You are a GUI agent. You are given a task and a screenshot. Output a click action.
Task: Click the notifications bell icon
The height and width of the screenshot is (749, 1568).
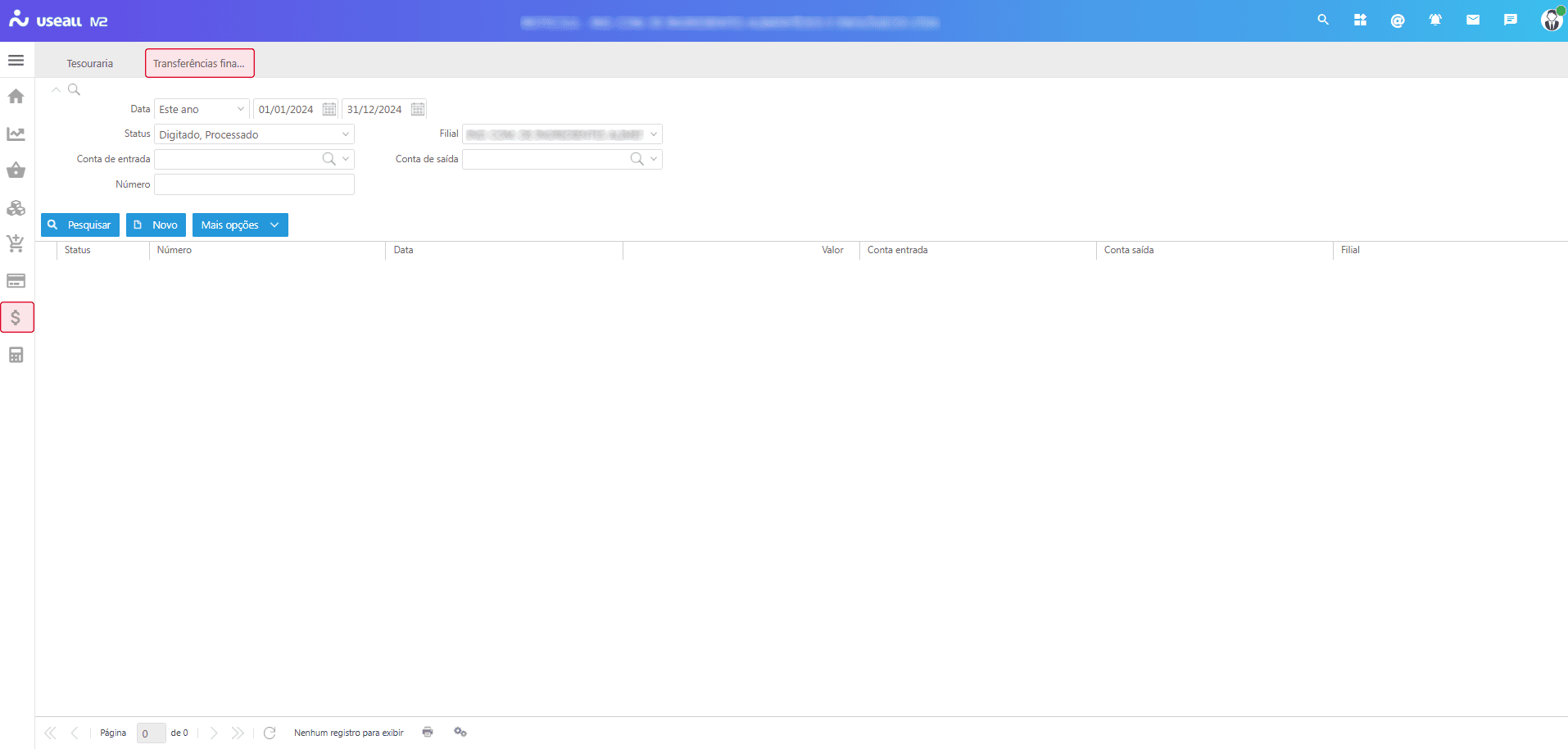(x=1435, y=20)
